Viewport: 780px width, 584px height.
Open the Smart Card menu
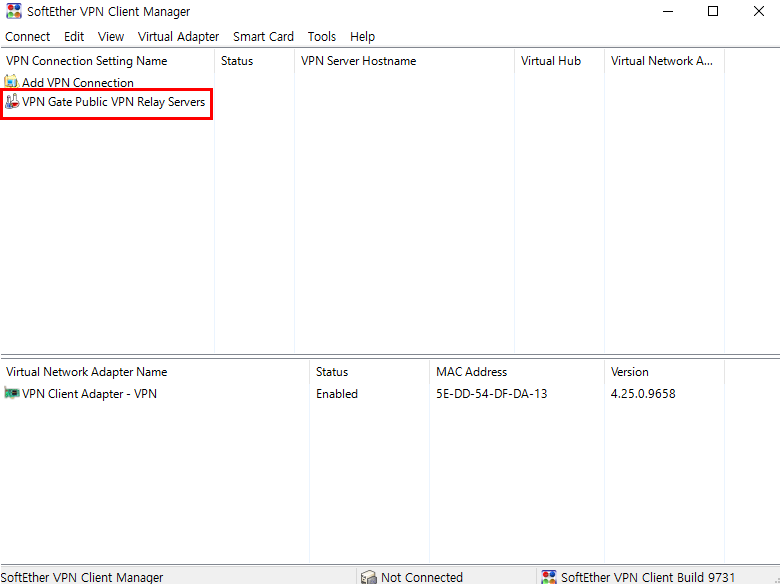pyautogui.click(x=263, y=37)
